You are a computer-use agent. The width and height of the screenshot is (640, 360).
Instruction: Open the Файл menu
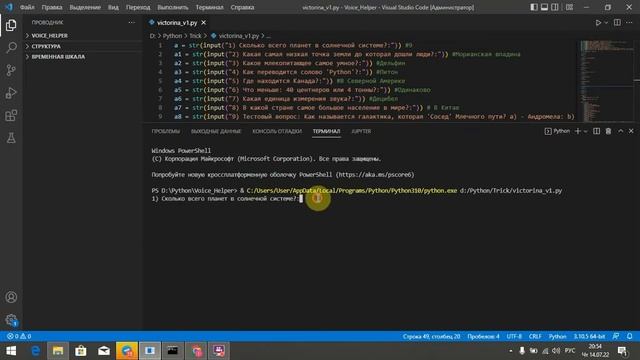[27, 7]
